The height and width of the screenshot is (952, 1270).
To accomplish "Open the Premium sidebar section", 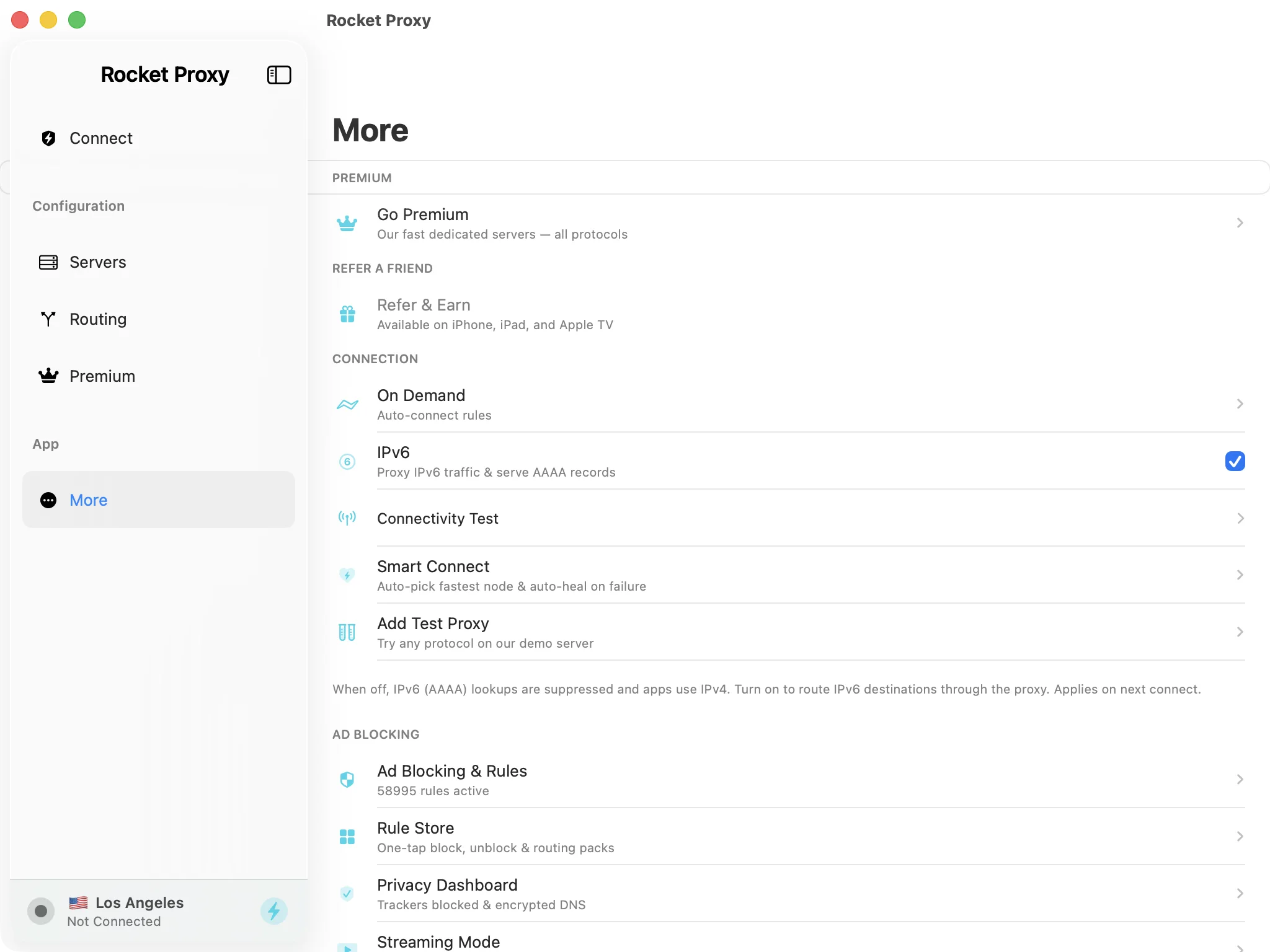I will 159,376.
